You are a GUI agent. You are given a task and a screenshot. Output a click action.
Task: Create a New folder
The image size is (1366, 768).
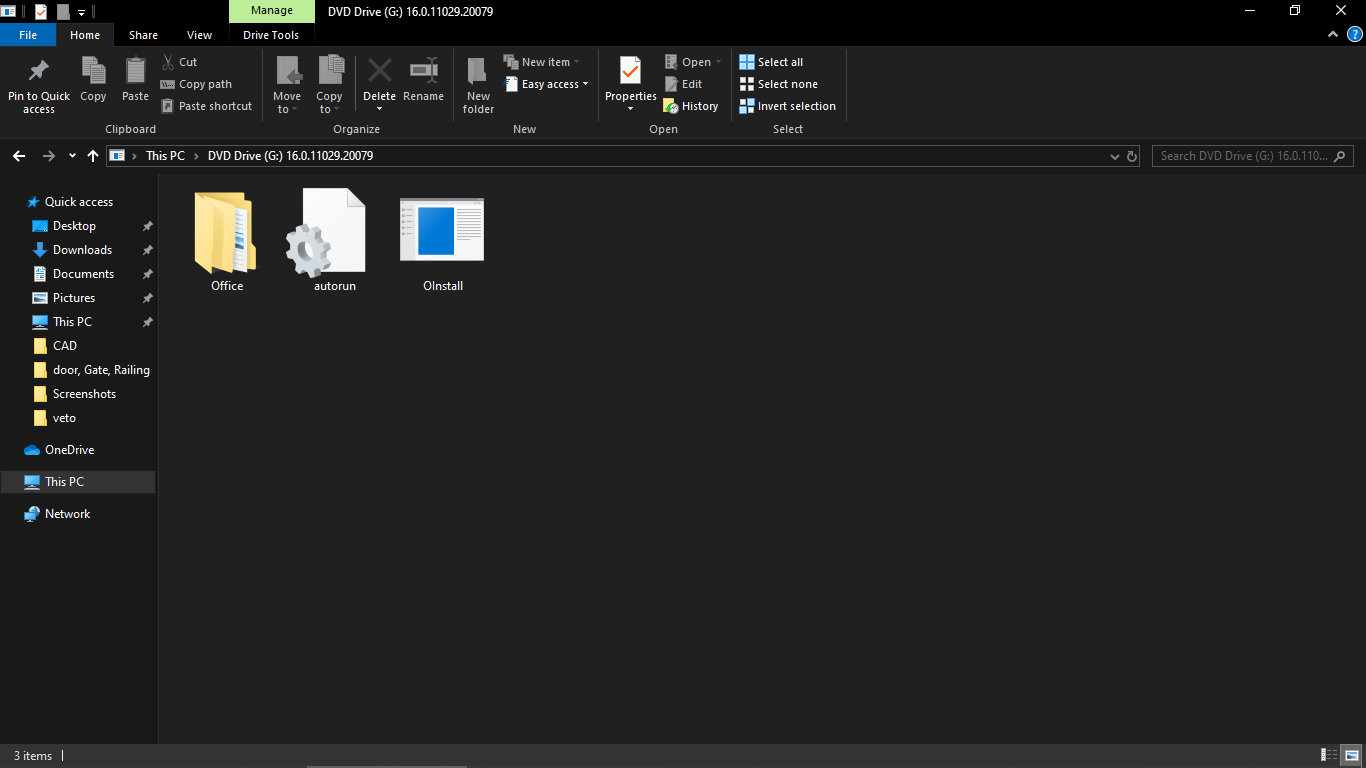478,85
